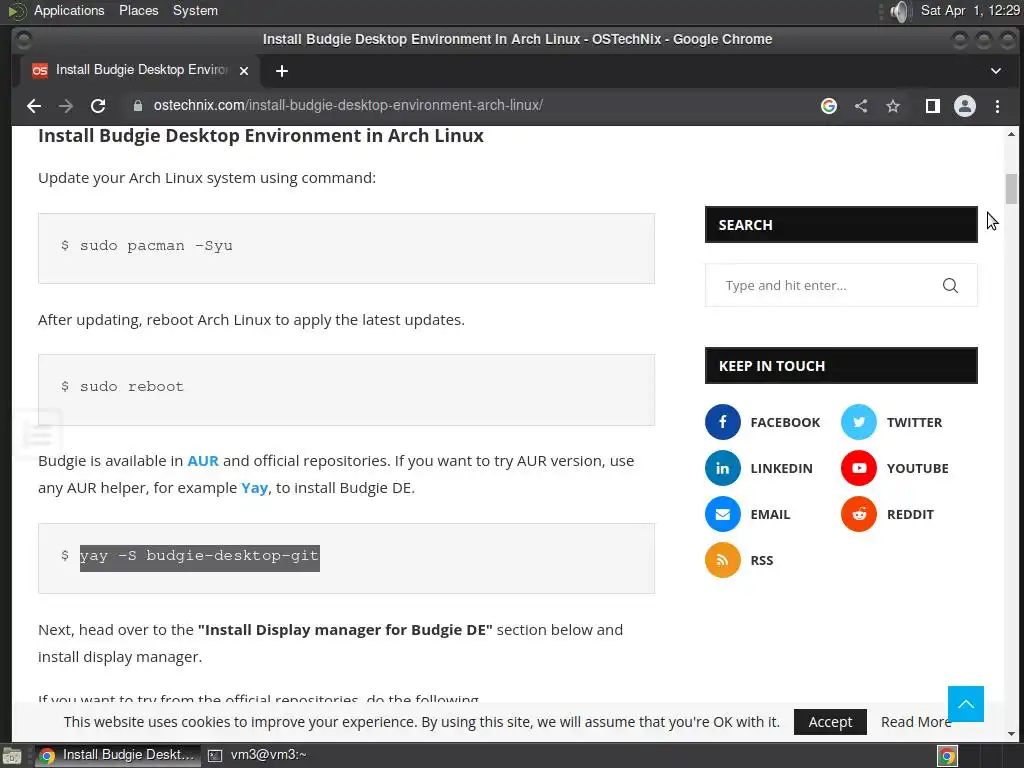Image resolution: width=1024 pixels, height=768 pixels.
Task: Click the FACEBOOK label text
Action: click(785, 423)
